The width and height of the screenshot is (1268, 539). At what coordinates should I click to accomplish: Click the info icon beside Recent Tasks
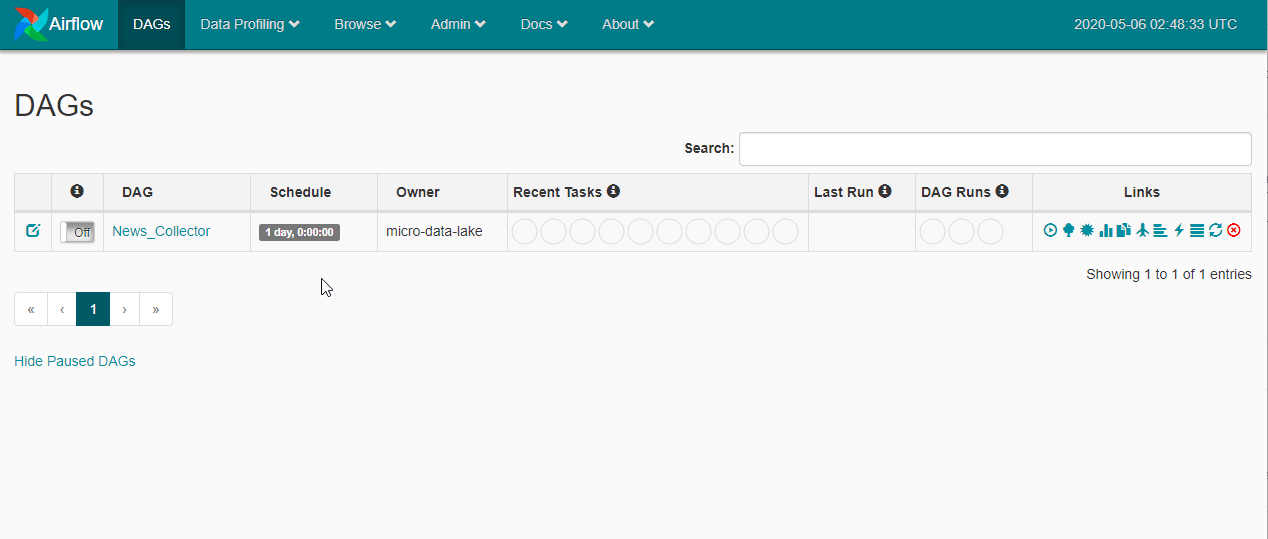pos(613,191)
